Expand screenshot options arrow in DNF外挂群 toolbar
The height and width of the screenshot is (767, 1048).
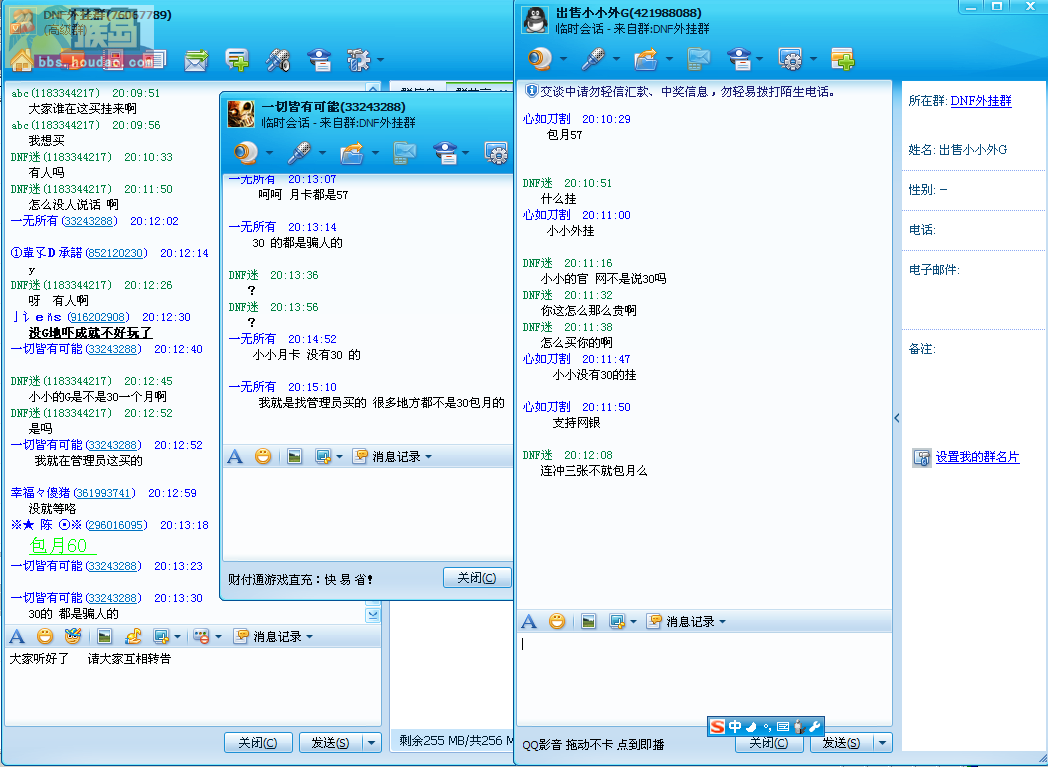point(177,637)
